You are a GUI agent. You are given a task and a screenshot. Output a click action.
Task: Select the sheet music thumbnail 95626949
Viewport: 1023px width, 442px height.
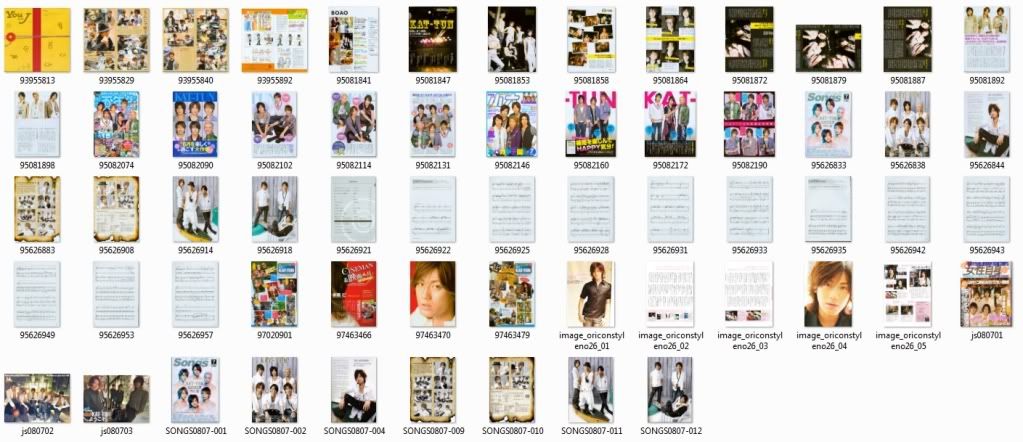pyautogui.click(x=37, y=294)
